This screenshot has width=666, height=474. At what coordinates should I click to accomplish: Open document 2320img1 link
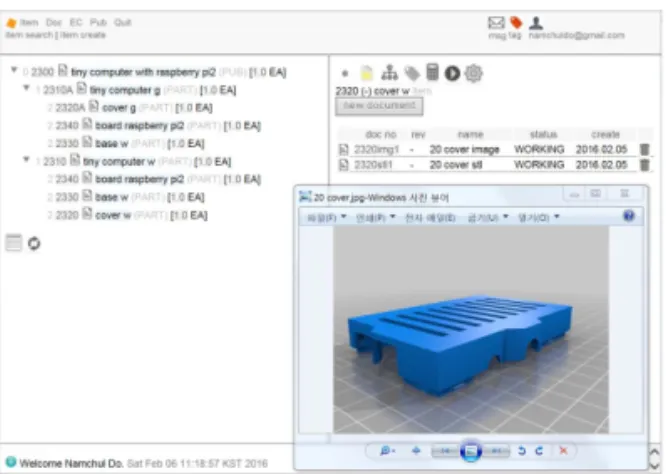pos(376,150)
